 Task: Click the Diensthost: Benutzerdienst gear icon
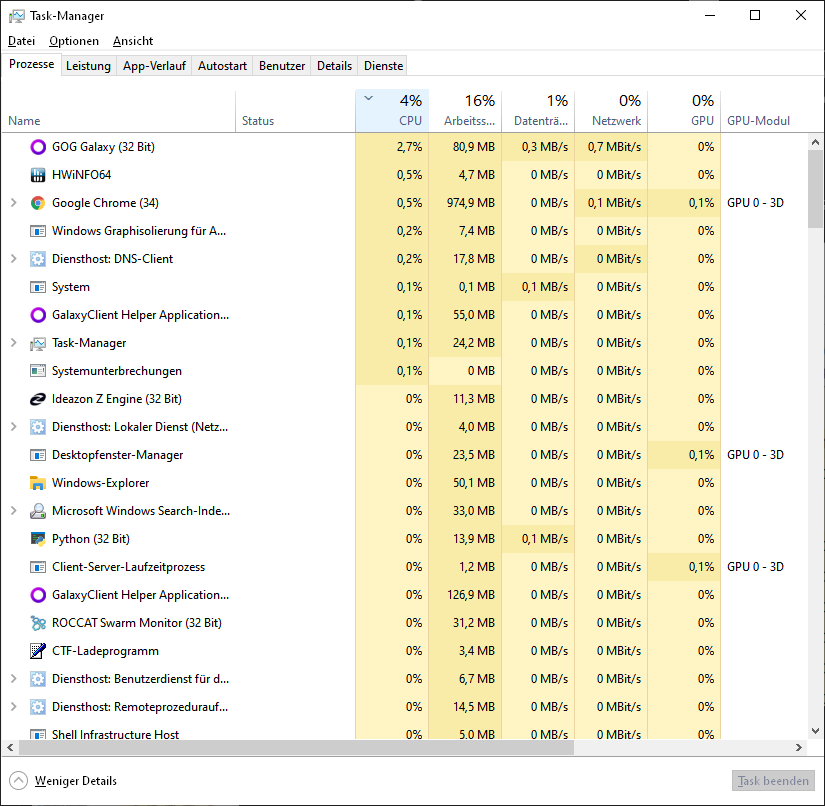38,679
